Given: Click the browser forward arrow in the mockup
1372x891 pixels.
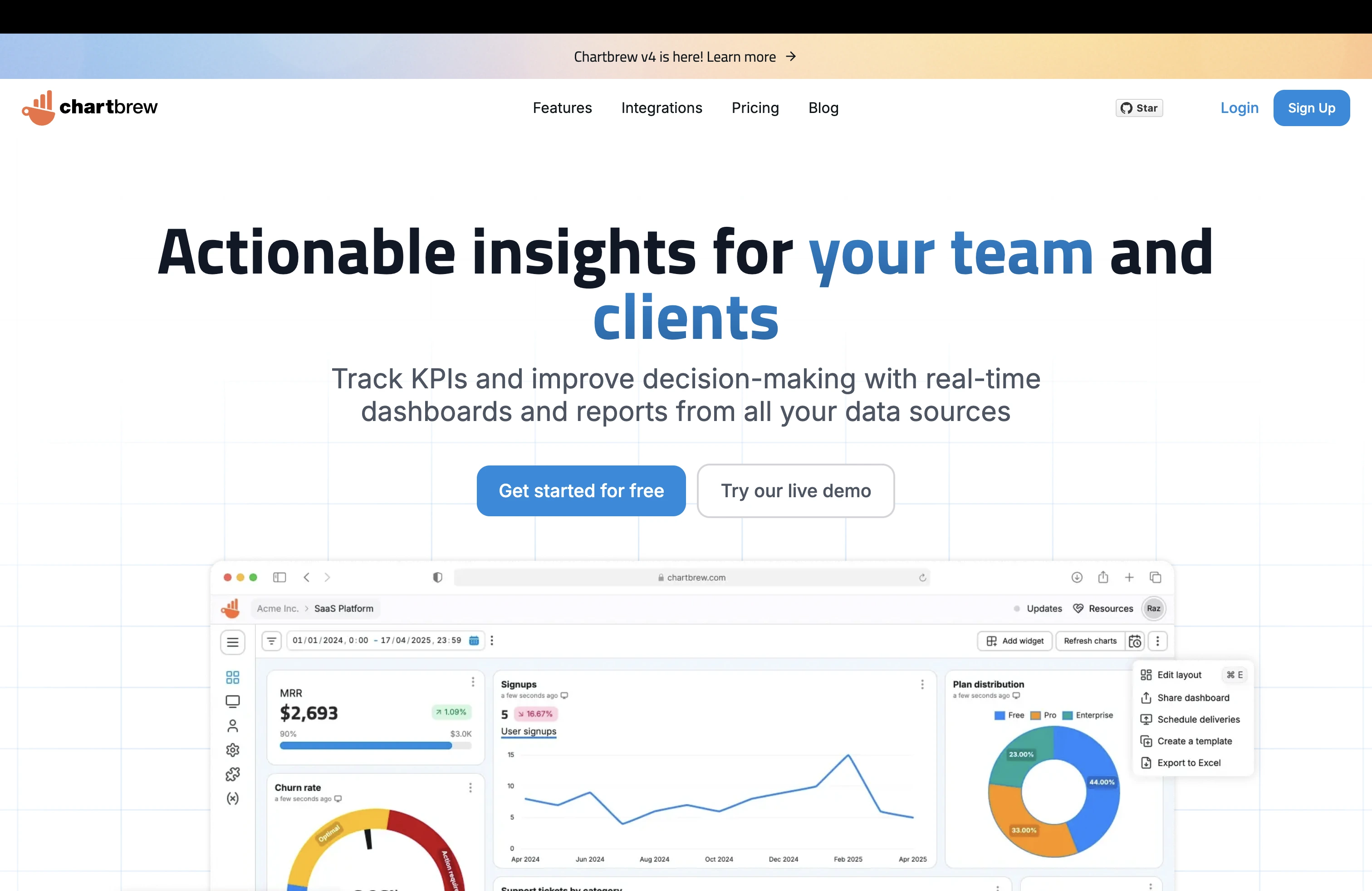Looking at the screenshot, I should (328, 577).
